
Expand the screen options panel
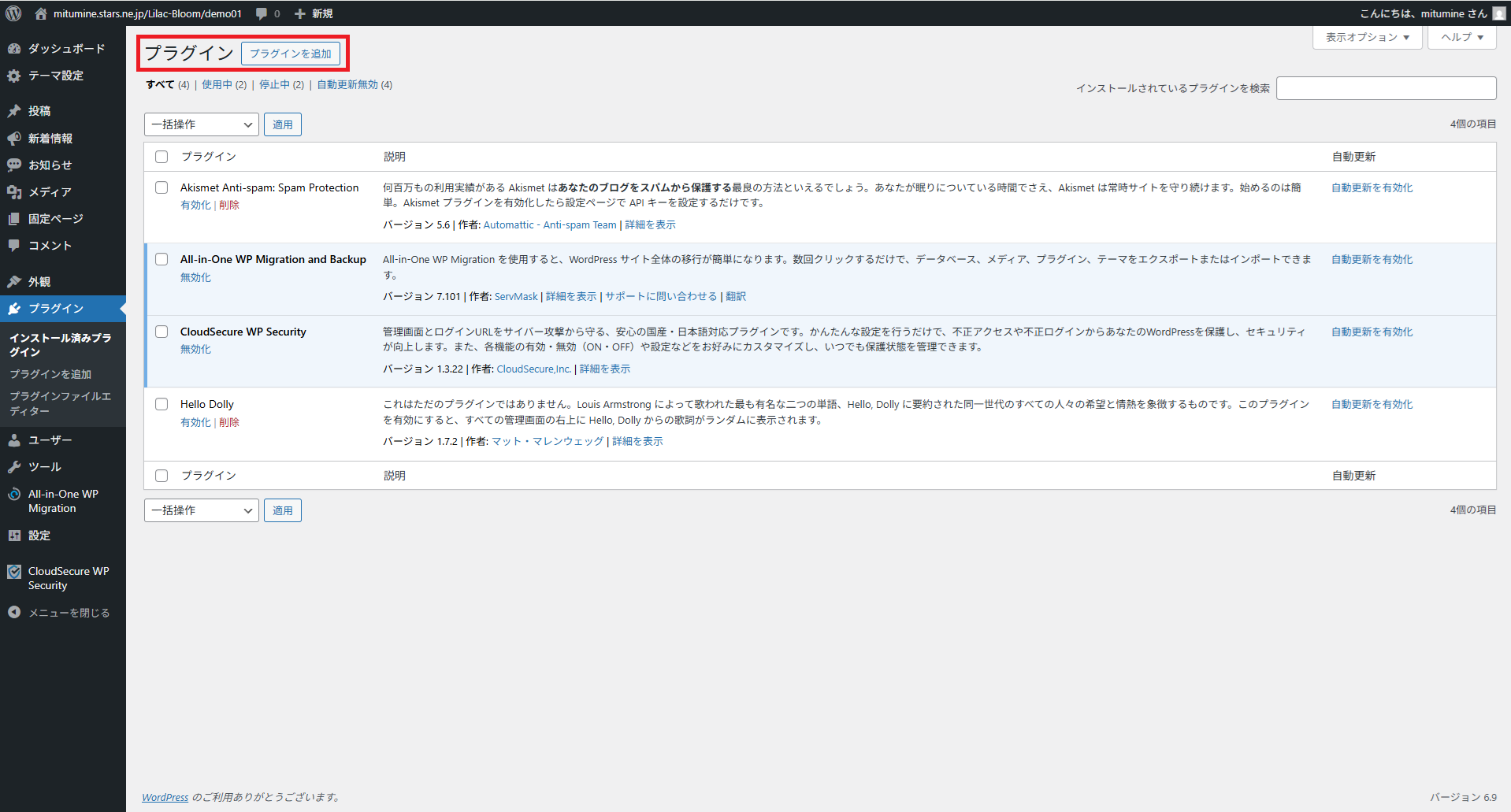pos(1367,37)
